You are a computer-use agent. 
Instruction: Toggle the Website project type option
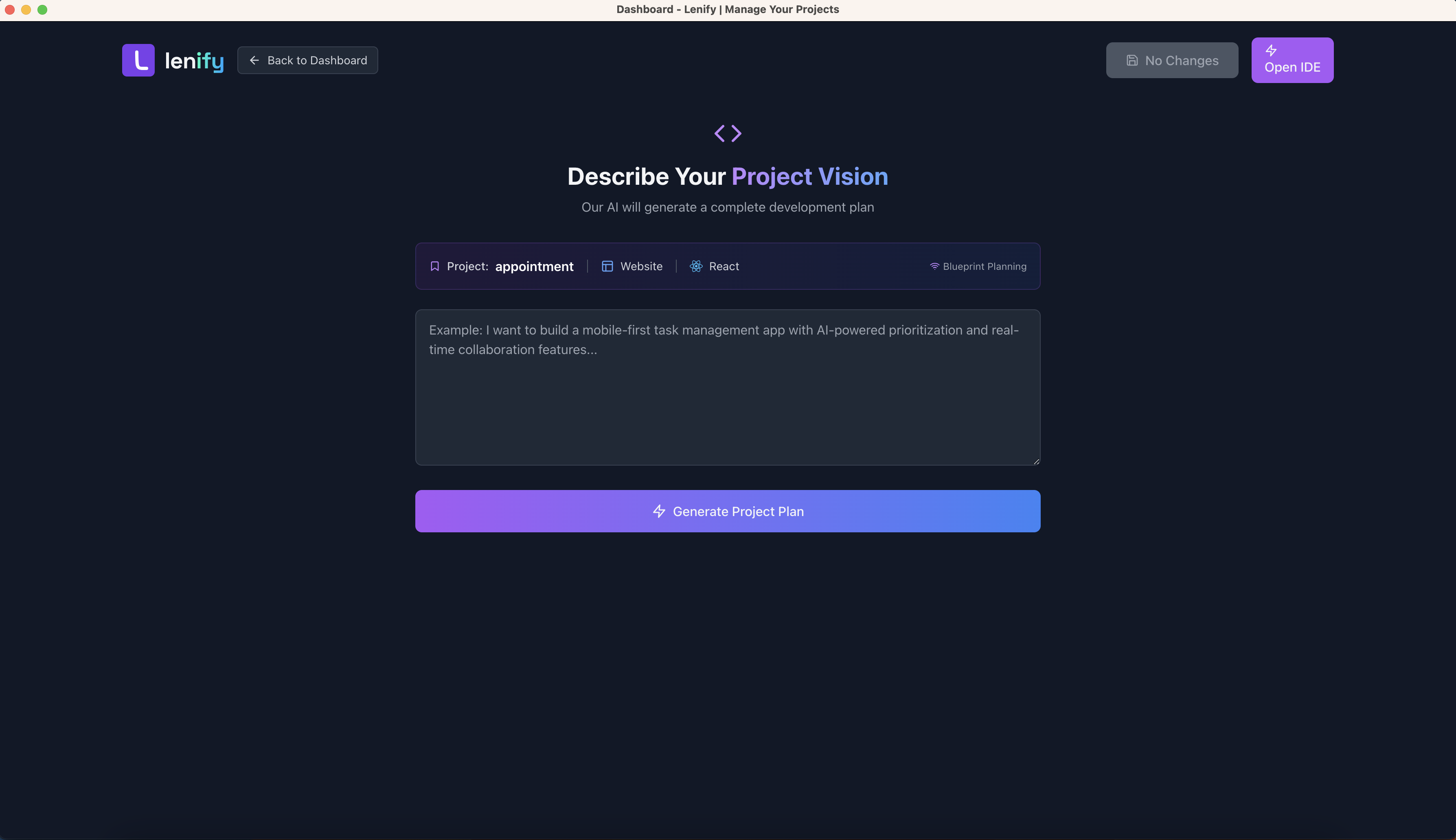(x=632, y=266)
